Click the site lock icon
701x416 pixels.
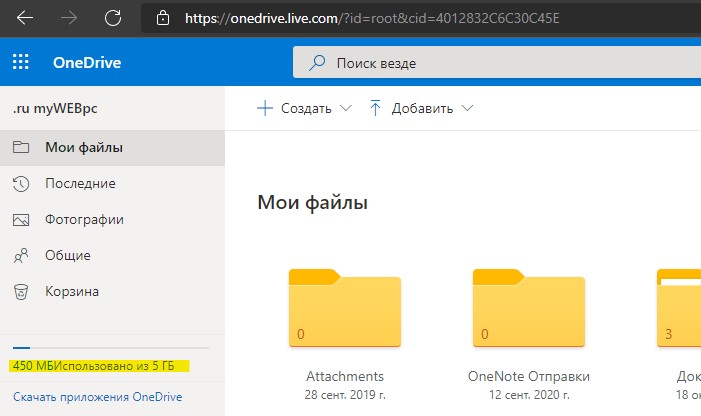point(163,18)
